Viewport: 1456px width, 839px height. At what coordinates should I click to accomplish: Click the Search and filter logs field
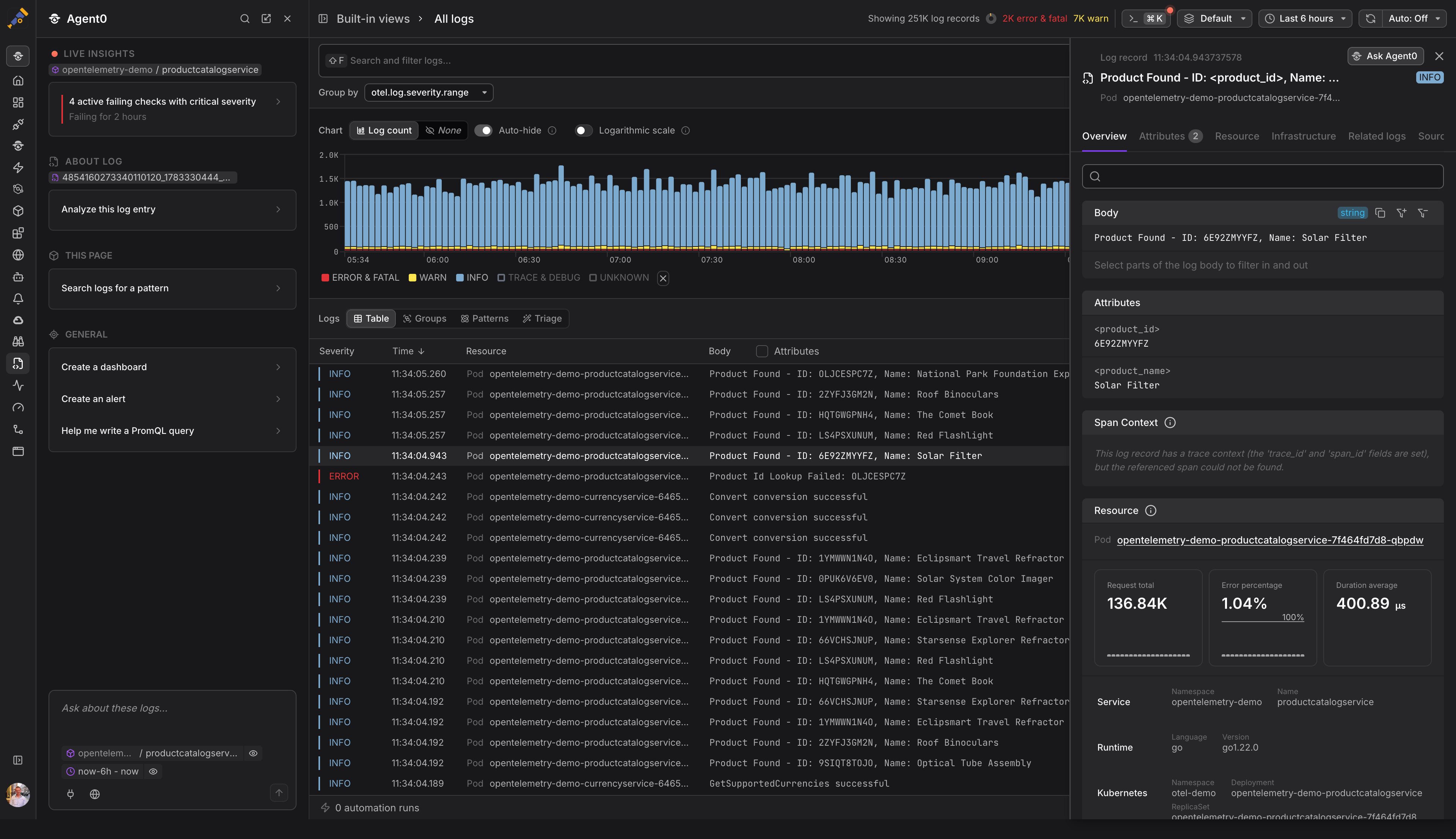point(693,61)
